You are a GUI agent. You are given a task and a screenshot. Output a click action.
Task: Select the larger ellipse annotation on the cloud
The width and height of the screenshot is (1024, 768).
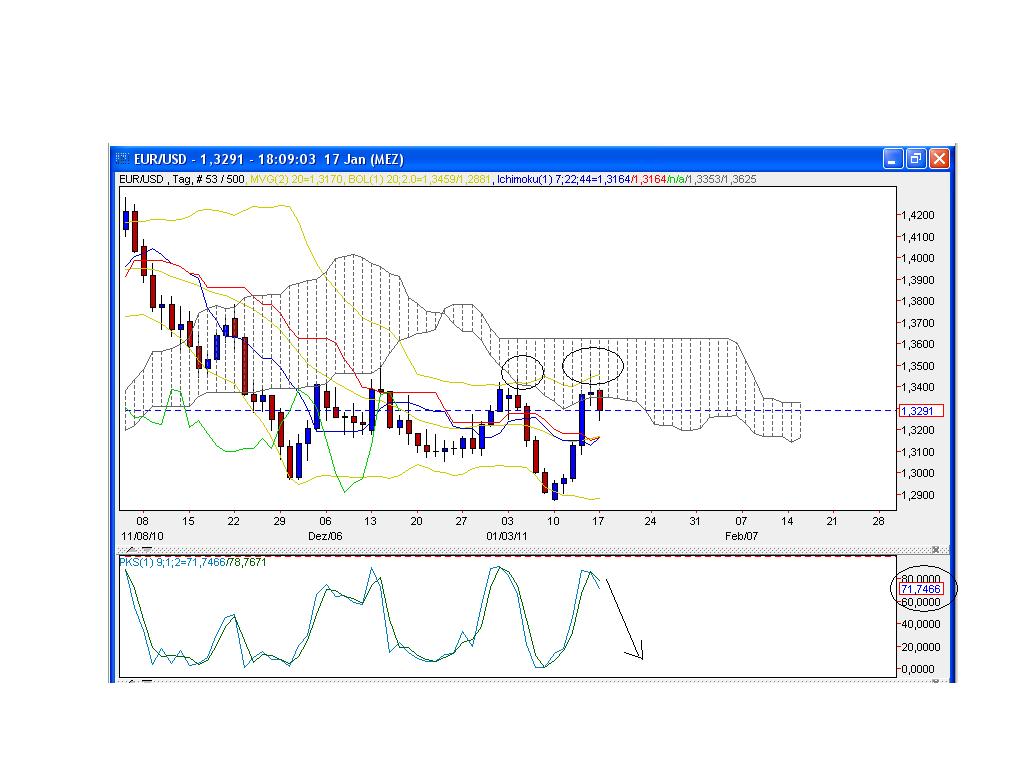[595, 365]
